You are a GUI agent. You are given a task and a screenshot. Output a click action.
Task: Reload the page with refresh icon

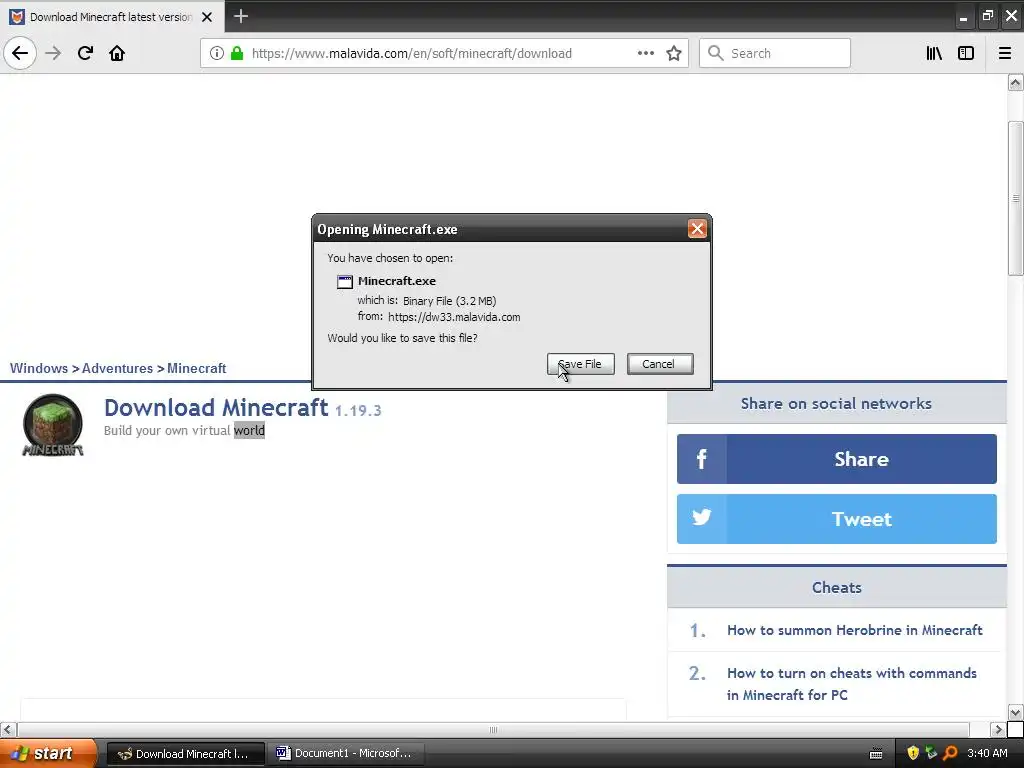86,53
